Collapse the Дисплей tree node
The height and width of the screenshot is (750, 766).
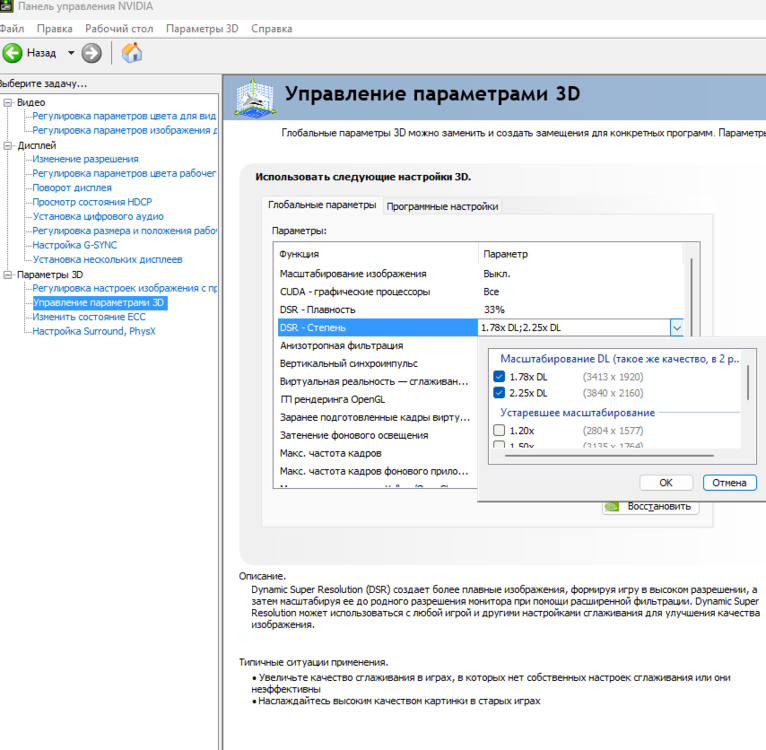[x=7, y=146]
